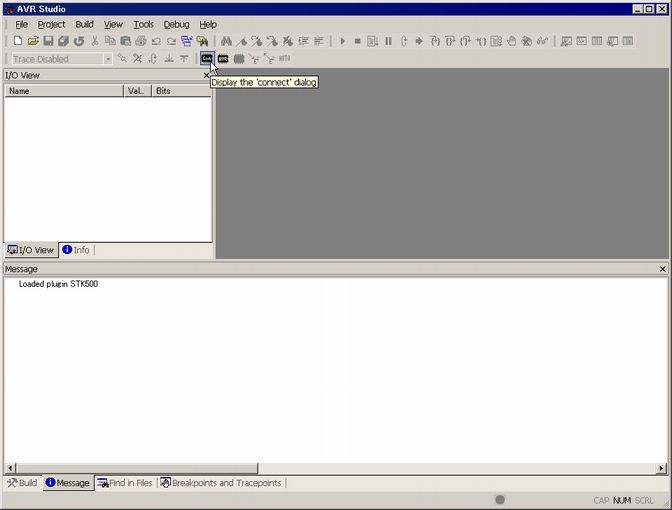Click the horizontal scrollbar thumb in Message
Viewport: 672px width, 510px height.
pyautogui.click(x=137, y=468)
